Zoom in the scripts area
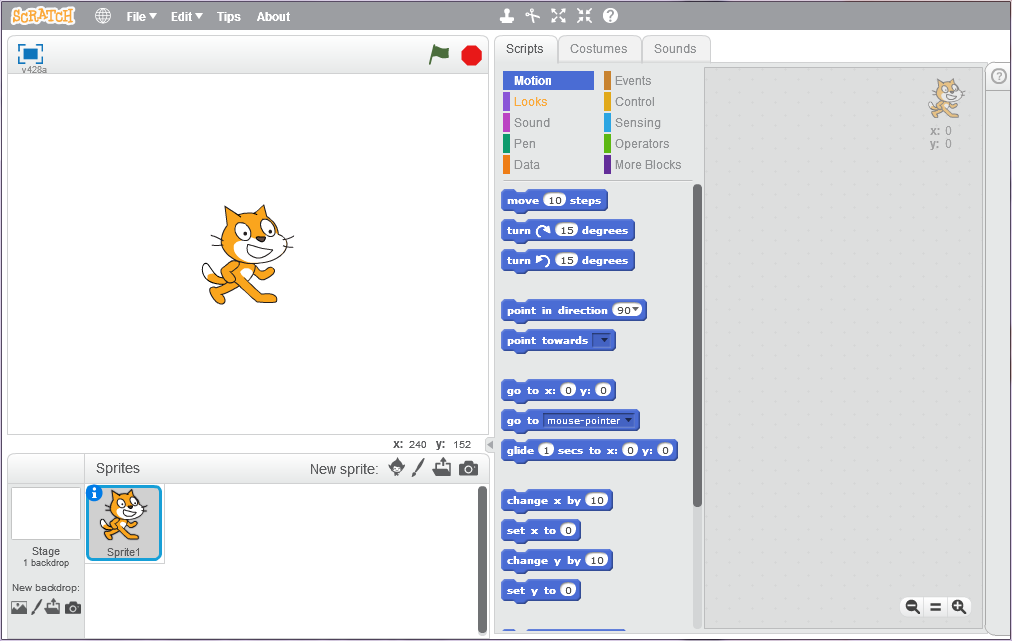 coord(958,607)
